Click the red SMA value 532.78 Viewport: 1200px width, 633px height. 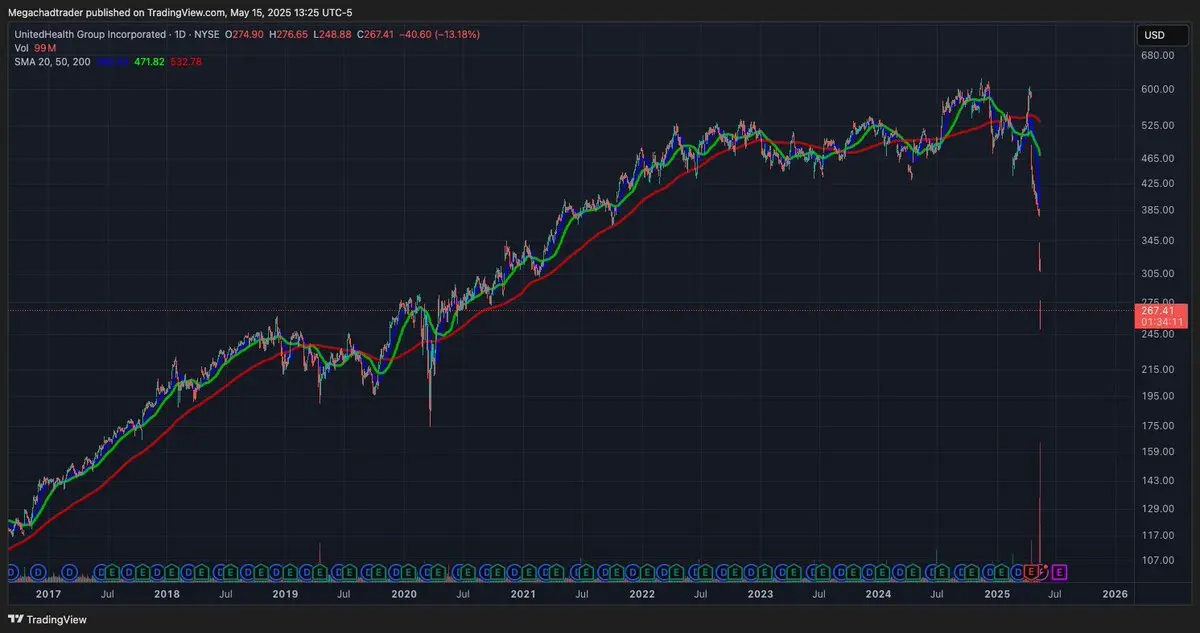click(x=187, y=62)
